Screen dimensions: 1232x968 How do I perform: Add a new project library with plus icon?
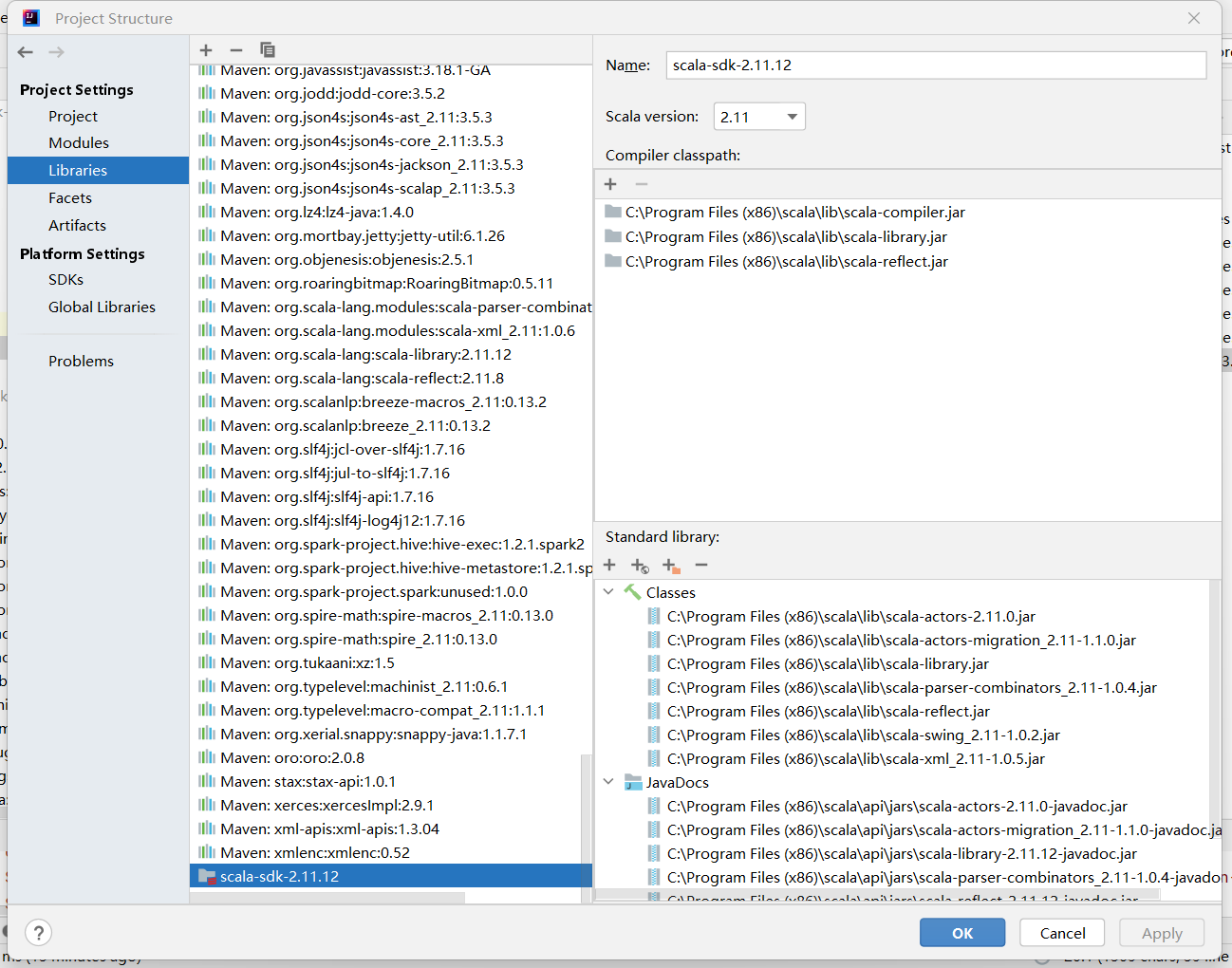[206, 49]
